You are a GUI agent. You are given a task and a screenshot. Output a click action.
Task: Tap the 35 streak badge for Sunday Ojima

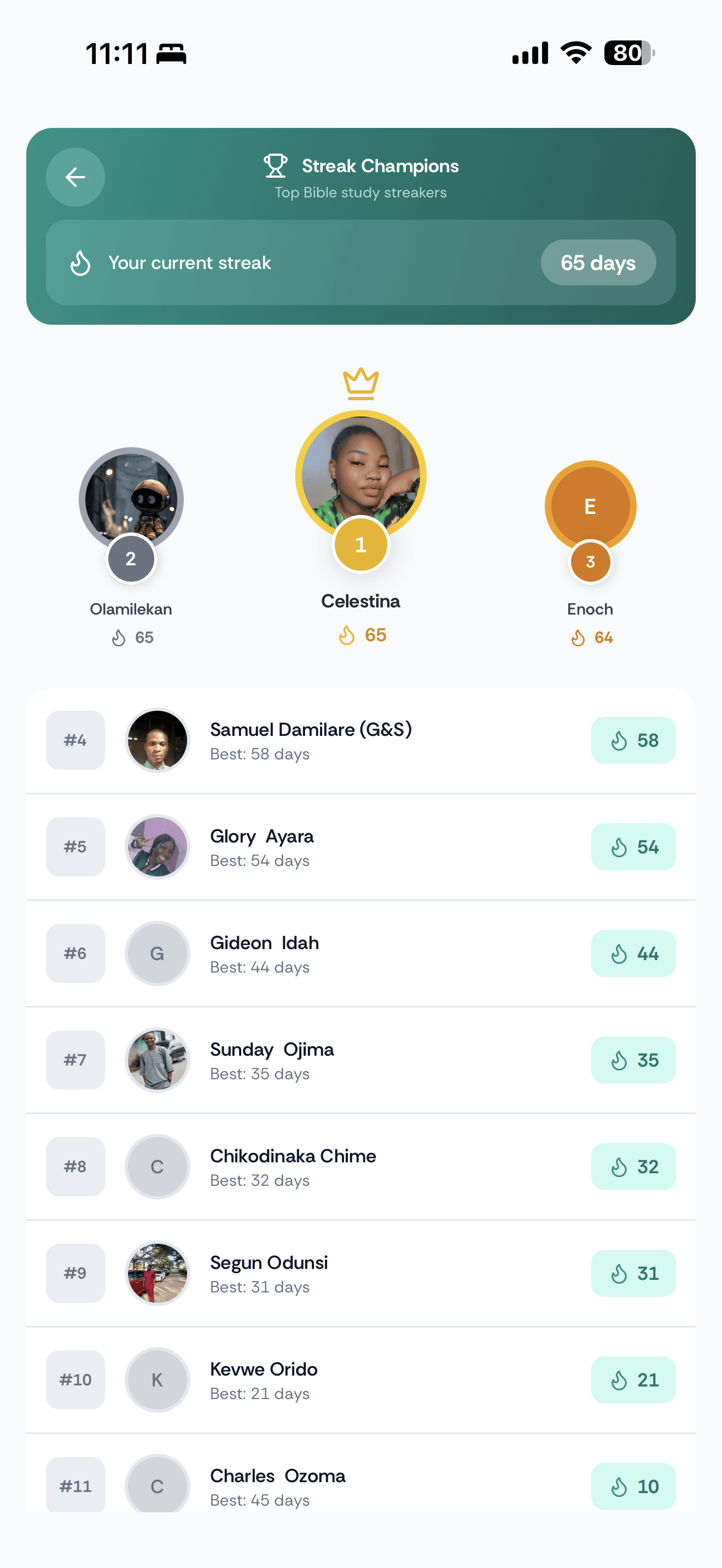(x=633, y=1060)
